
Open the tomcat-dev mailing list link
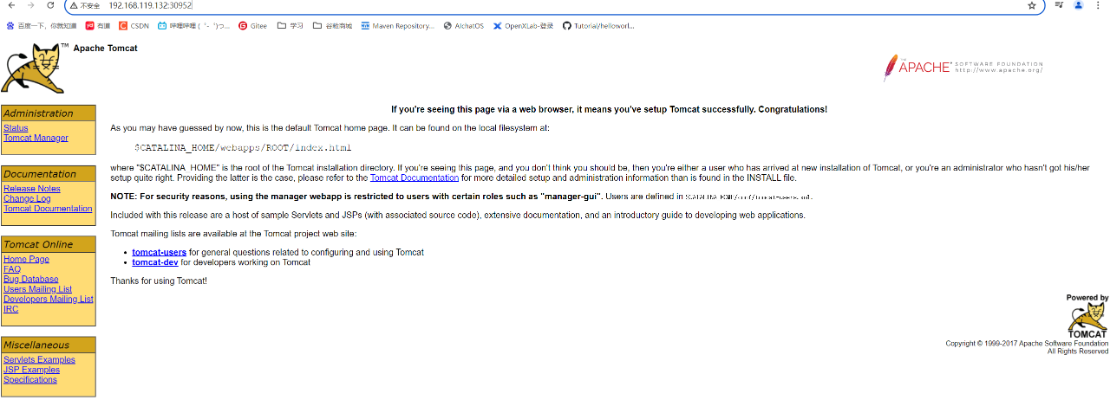click(x=155, y=262)
